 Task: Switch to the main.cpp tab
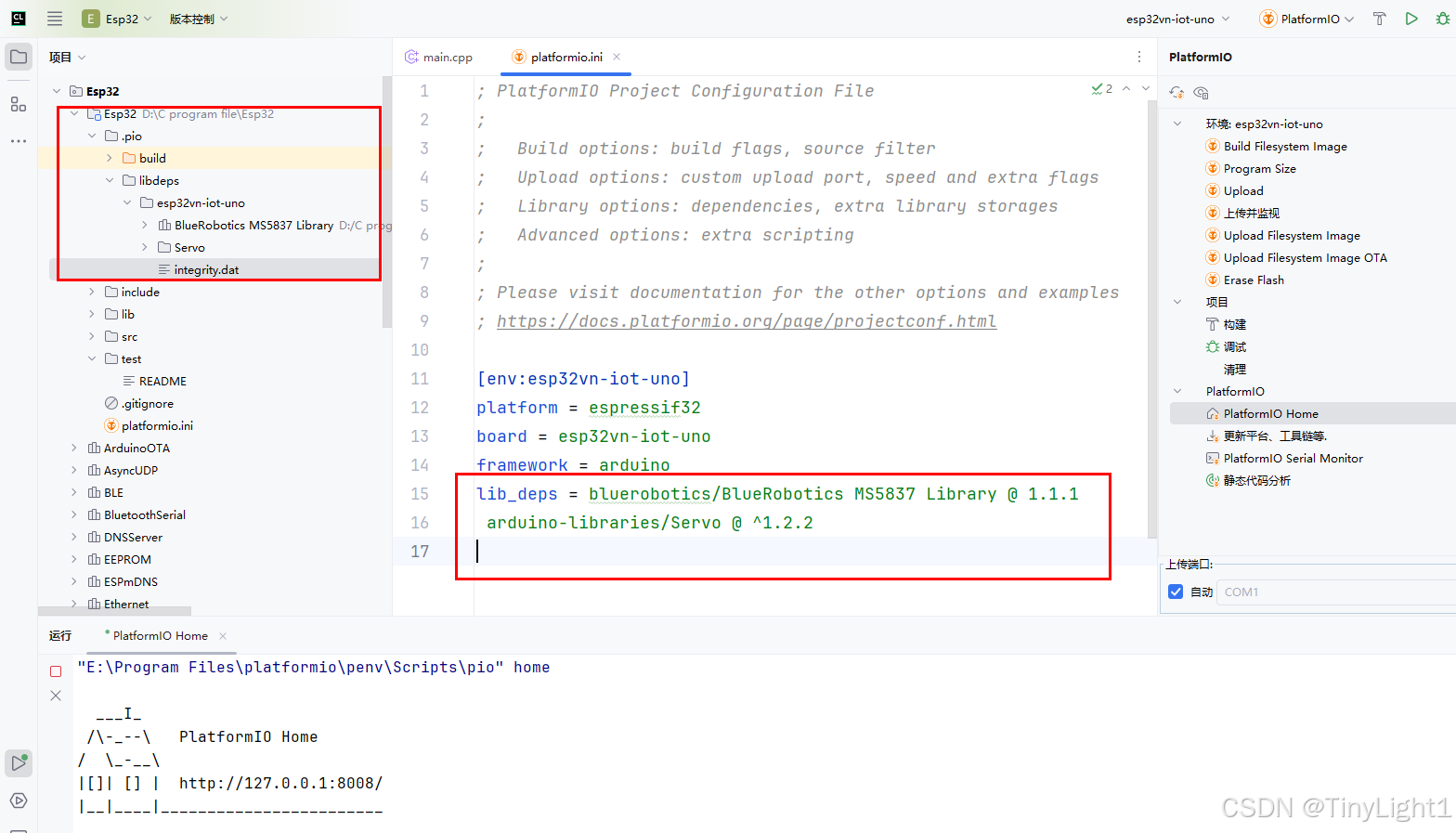[439, 58]
